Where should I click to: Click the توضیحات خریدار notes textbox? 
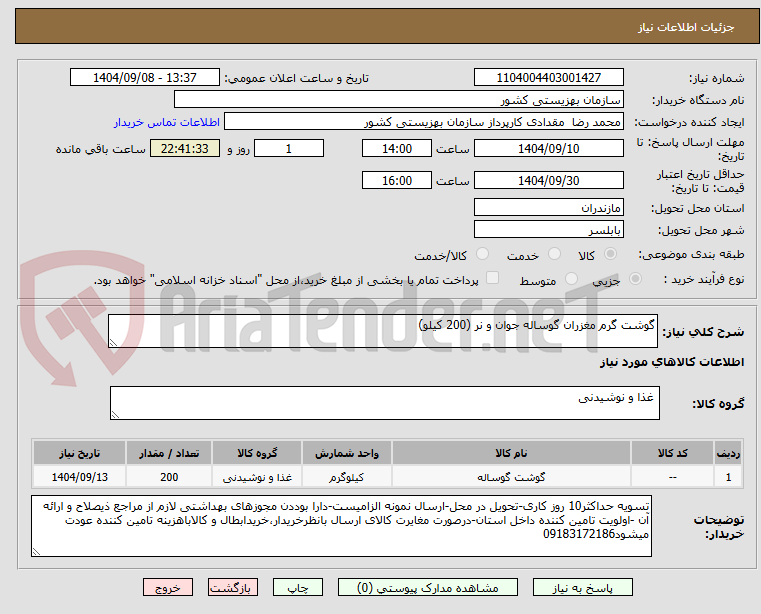342,526
